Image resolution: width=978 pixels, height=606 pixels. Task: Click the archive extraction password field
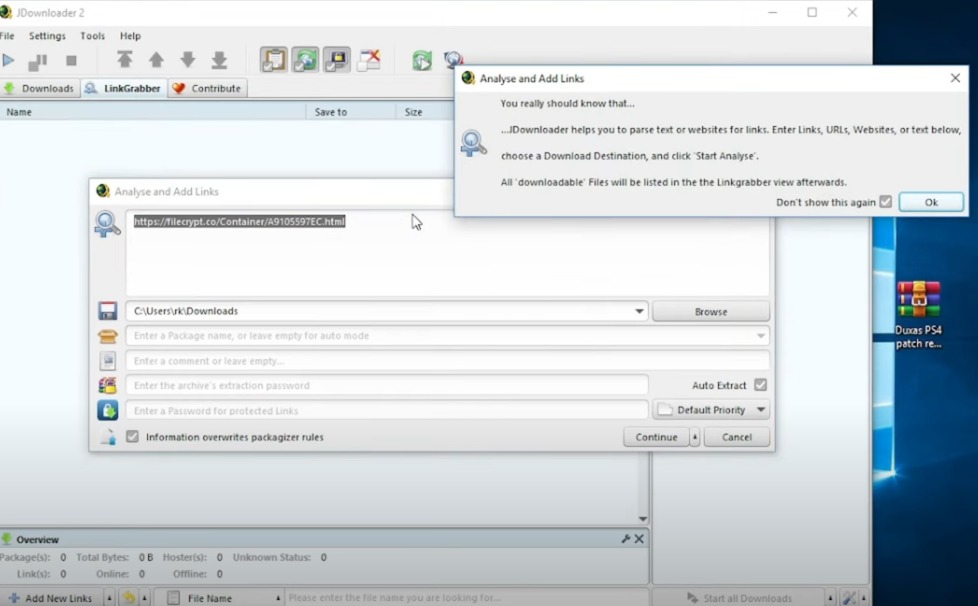coord(386,385)
